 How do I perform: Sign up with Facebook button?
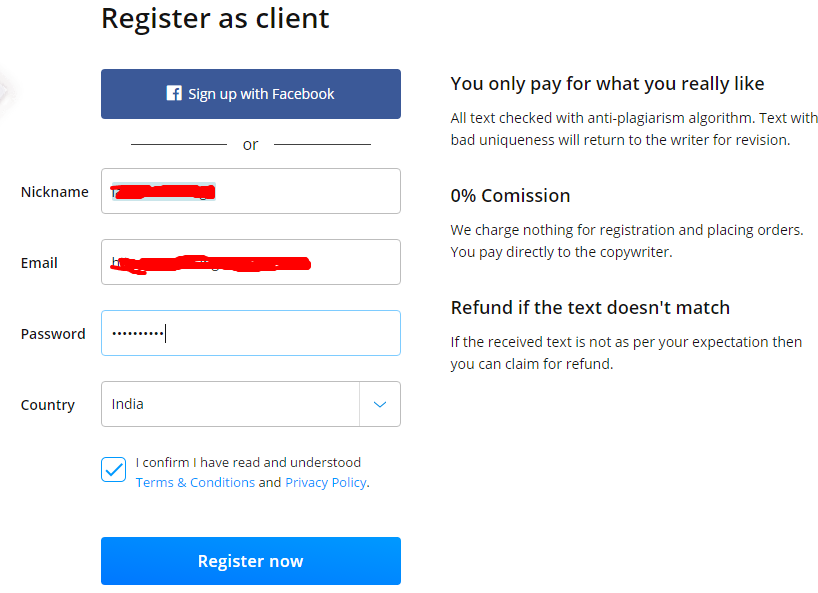tap(251, 94)
